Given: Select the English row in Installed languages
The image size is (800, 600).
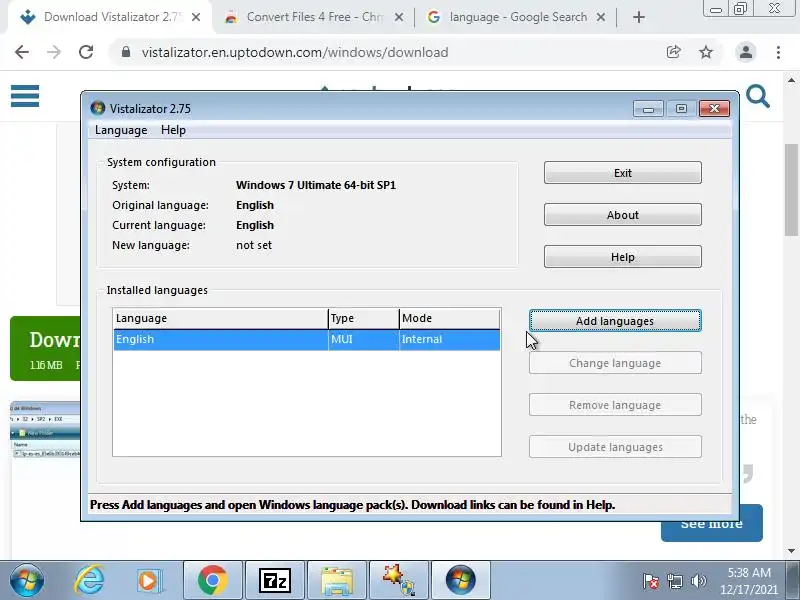Looking at the screenshot, I should 306,339.
